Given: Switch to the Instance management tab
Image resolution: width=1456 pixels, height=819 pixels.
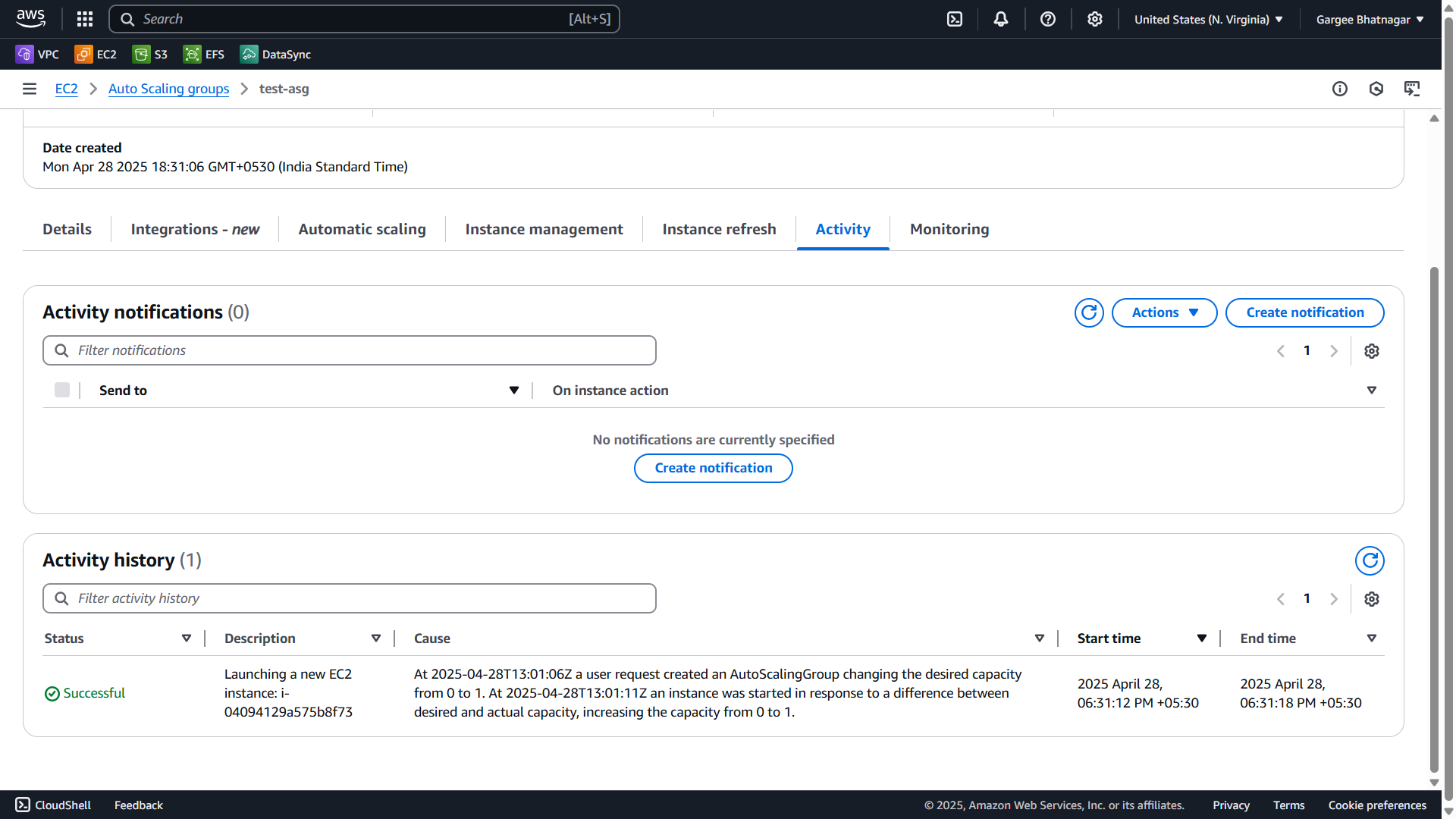Looking at the screenshot, I should coord(544,229).
